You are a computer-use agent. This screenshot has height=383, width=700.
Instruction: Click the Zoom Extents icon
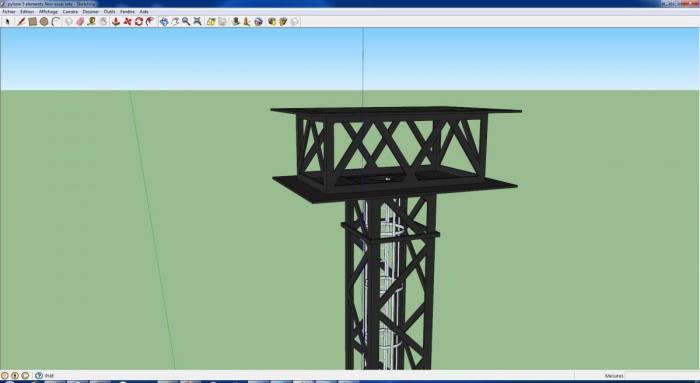pos(197,21)
